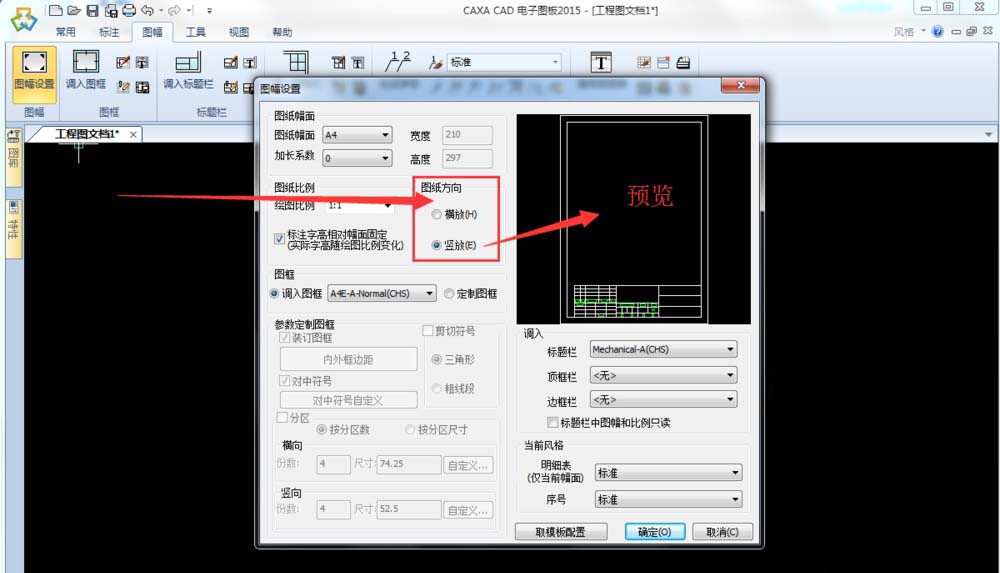Click the edit title block icon in 标题栏 group
This screenshot has height=573, width=1000.
click(231, 62)
